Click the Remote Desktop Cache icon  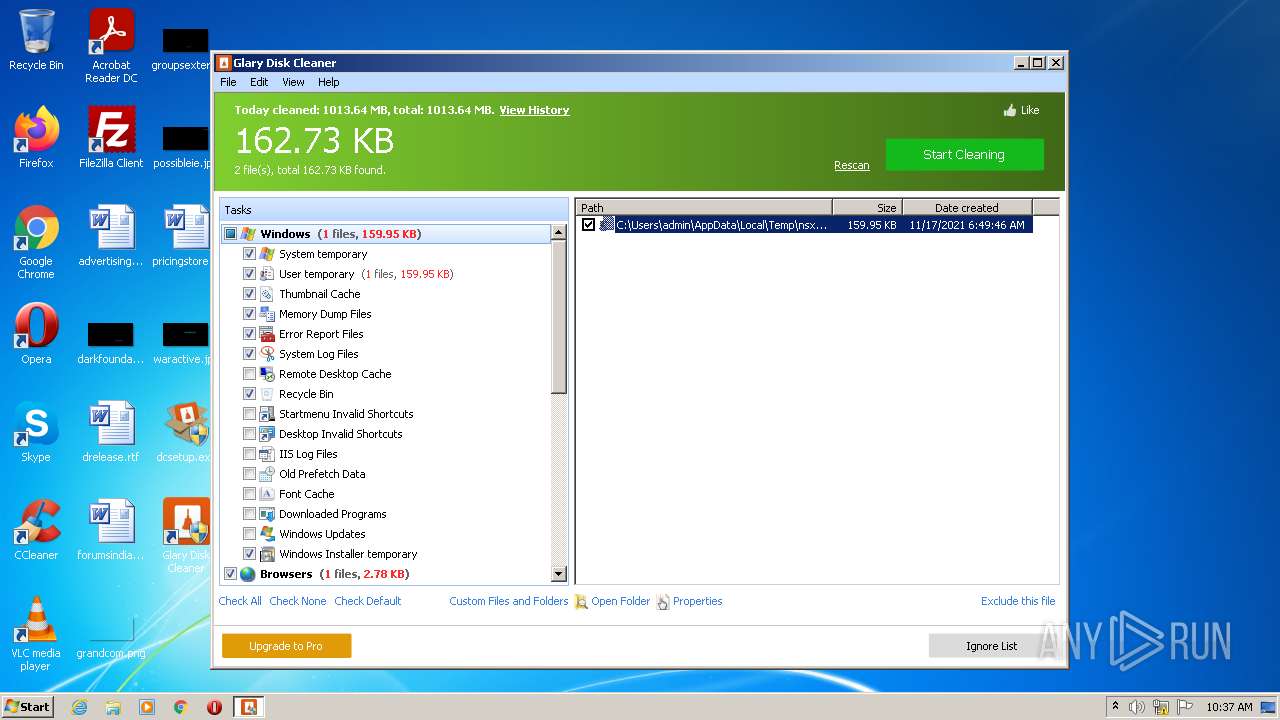coord(267,374)
